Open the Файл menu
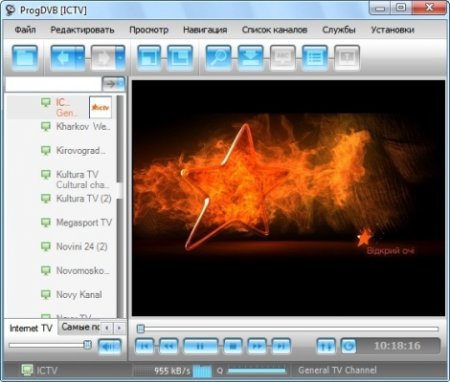The height and width of the screenshot is (382, 450). click(x=25, y=30)
